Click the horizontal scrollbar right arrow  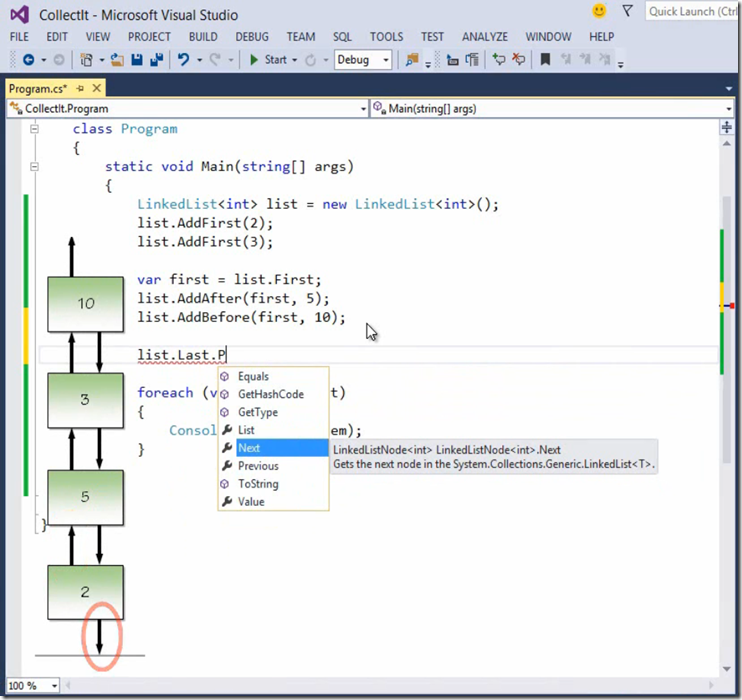[710, 685]
